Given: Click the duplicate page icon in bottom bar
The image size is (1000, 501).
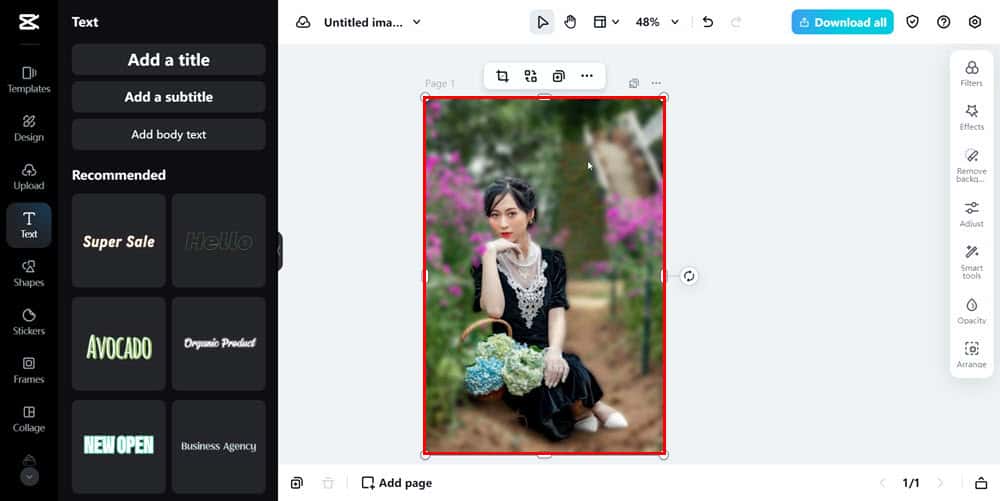Looking at the screenshot, I should tap(297, 483).
